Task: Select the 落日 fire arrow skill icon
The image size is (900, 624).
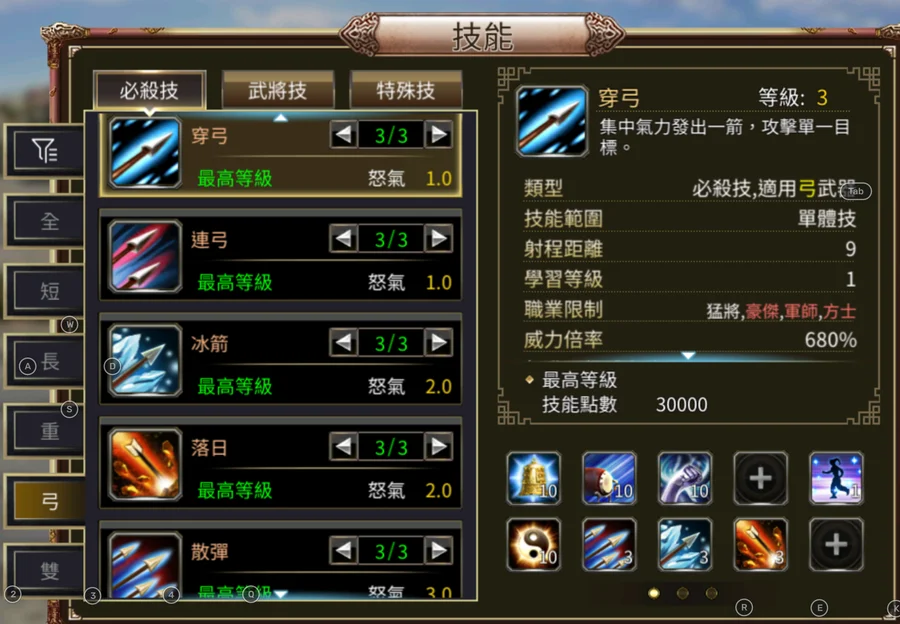Action: [145, 464]
